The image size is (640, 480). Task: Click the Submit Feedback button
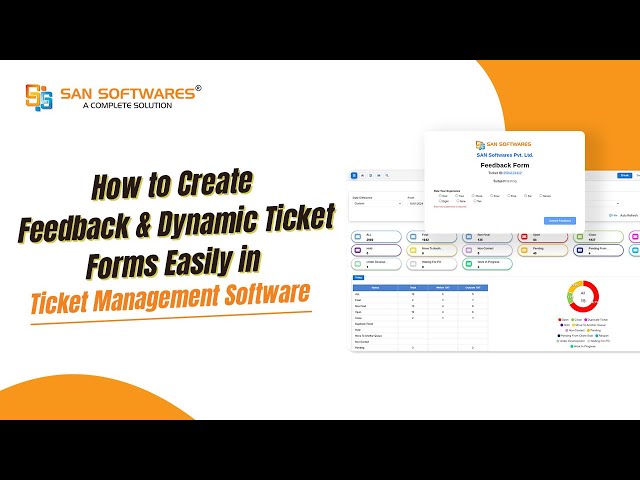click(x=560, y=221)
